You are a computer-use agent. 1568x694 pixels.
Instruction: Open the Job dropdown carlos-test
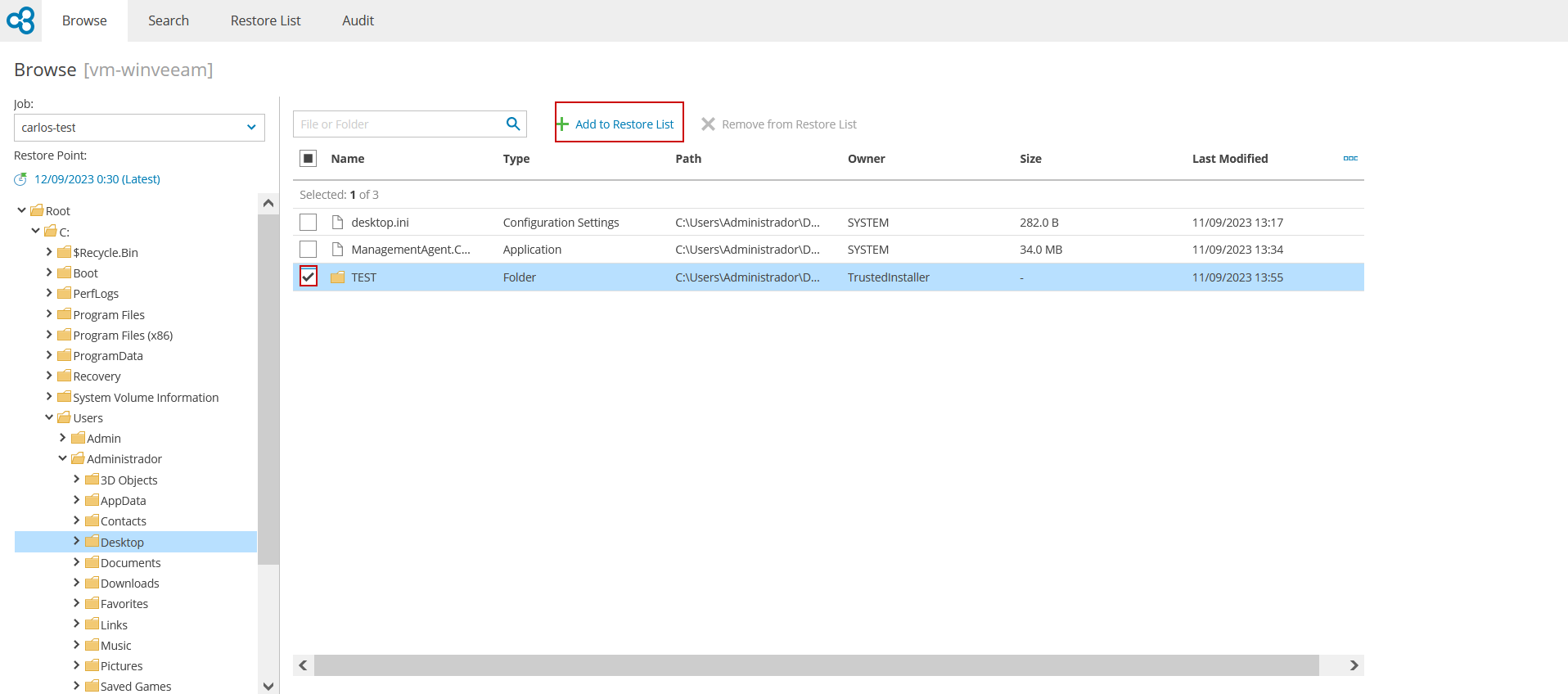(x=139, y=128)
